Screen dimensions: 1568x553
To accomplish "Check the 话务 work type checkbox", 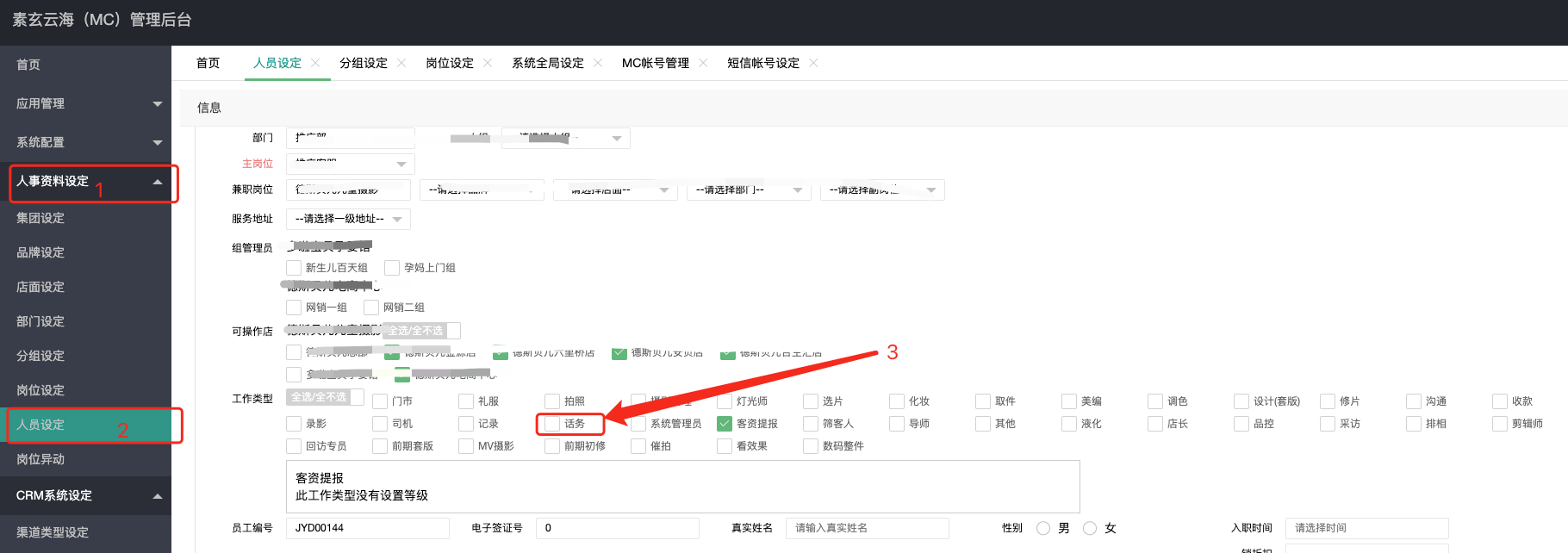I will tap(552, 424).
